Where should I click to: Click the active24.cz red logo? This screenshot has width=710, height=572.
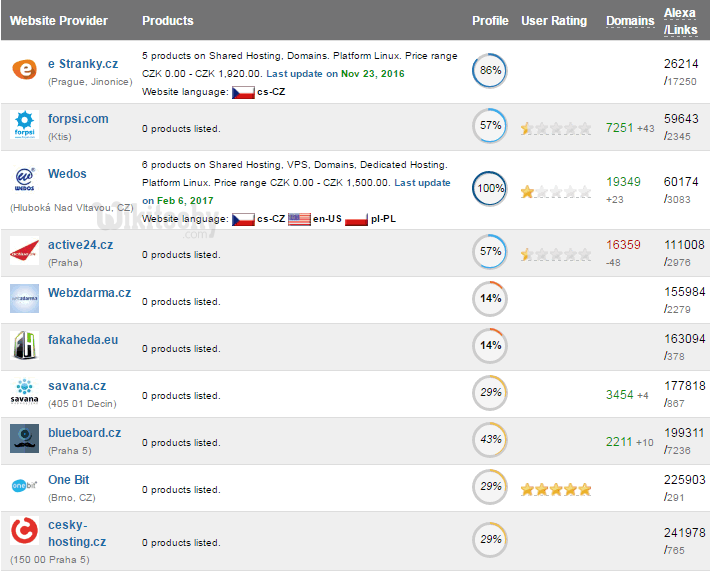[x=24, y=250]
